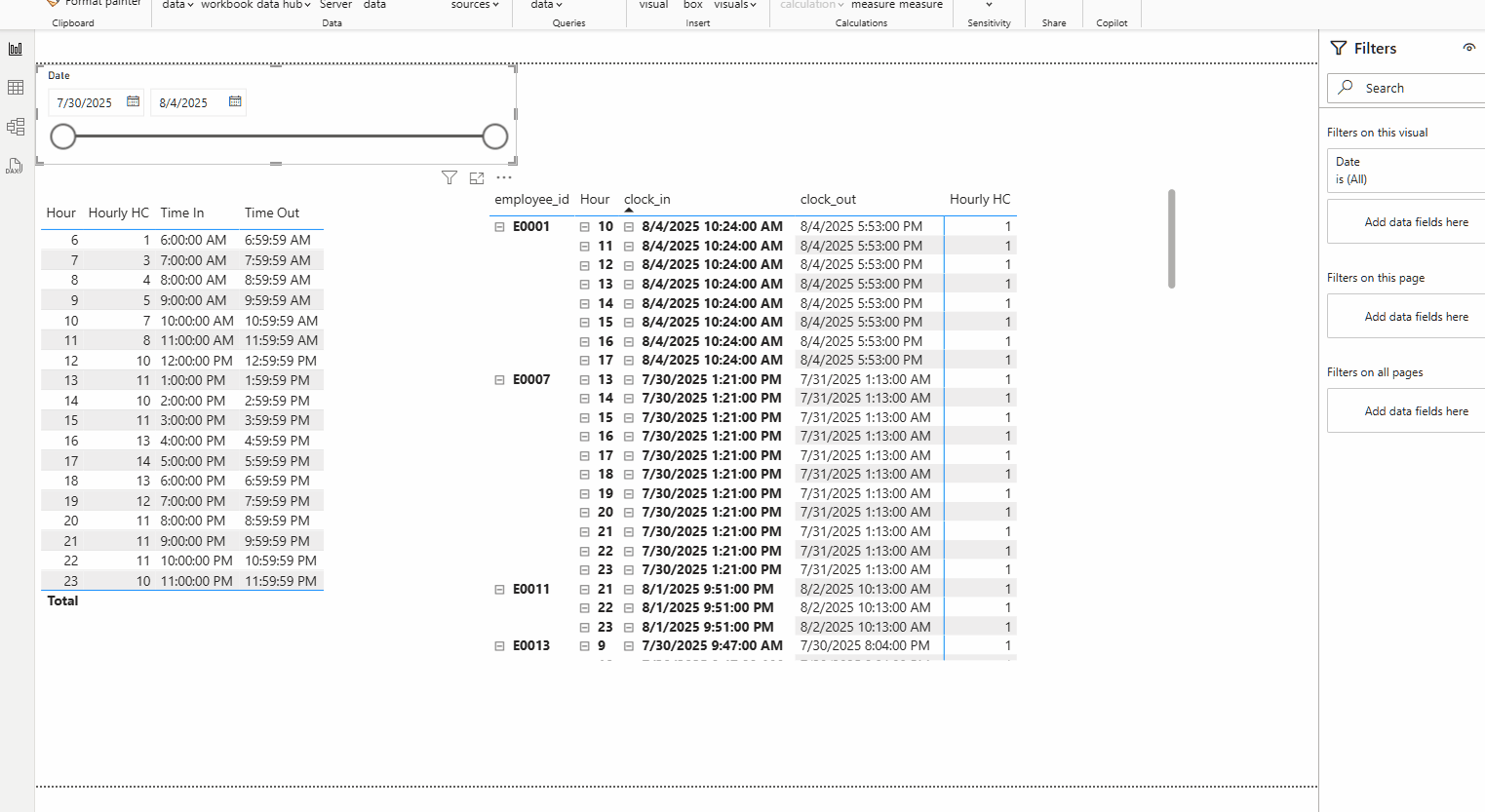Open the Date is (All) filter card
Viewport: 1485px width, 812px height.
coord(1406,171)
